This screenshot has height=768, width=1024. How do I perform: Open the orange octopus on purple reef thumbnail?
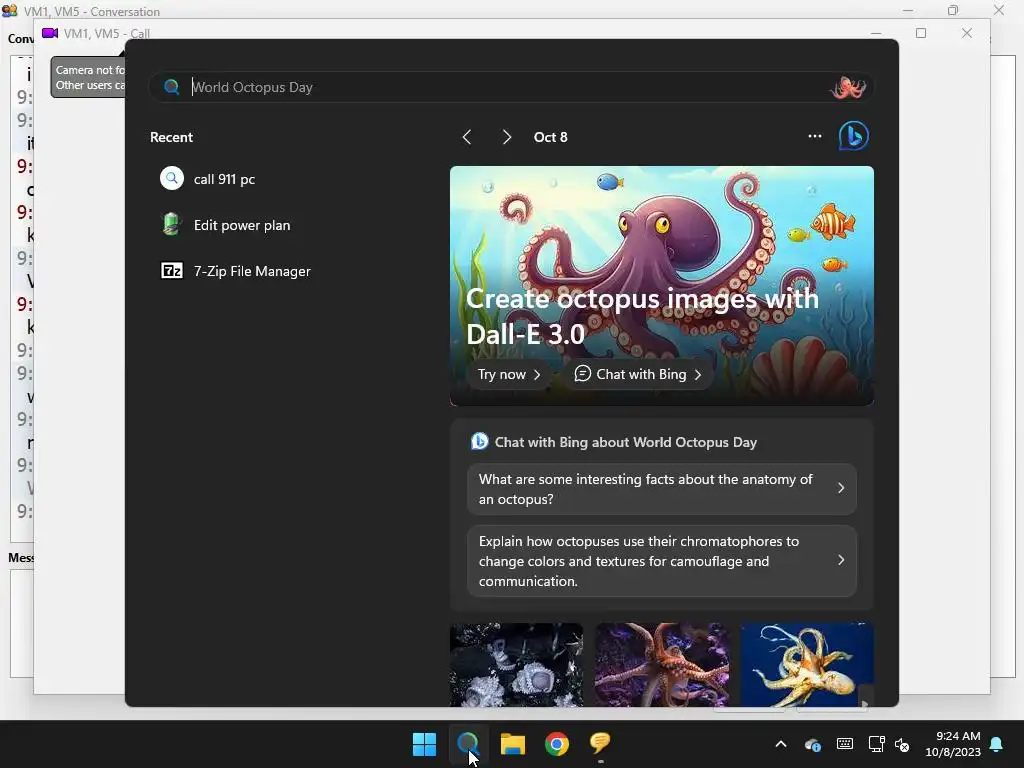pyautogui.click(x=662, y=665)
